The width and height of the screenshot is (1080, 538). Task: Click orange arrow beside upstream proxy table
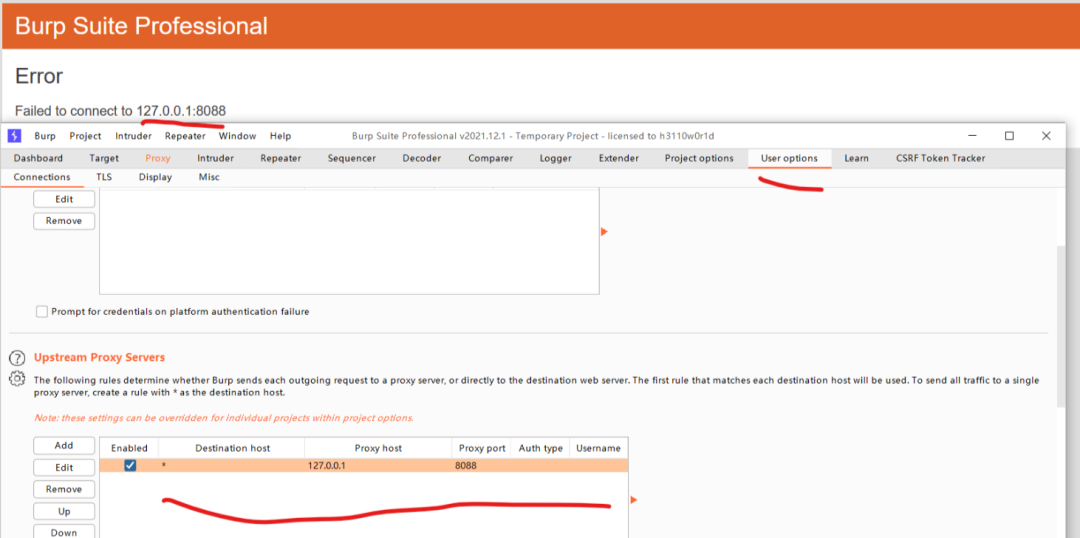coord(634,499)
